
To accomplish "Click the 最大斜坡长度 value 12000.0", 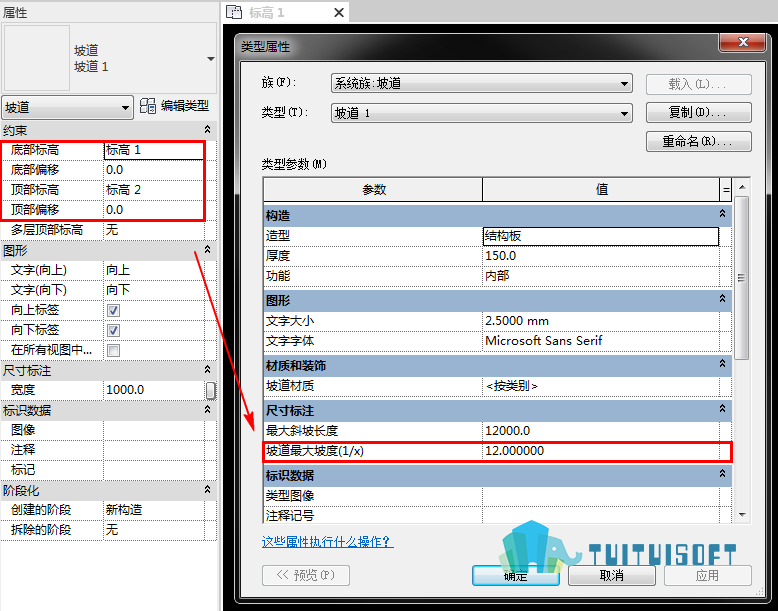I will (x=600, y=431).
